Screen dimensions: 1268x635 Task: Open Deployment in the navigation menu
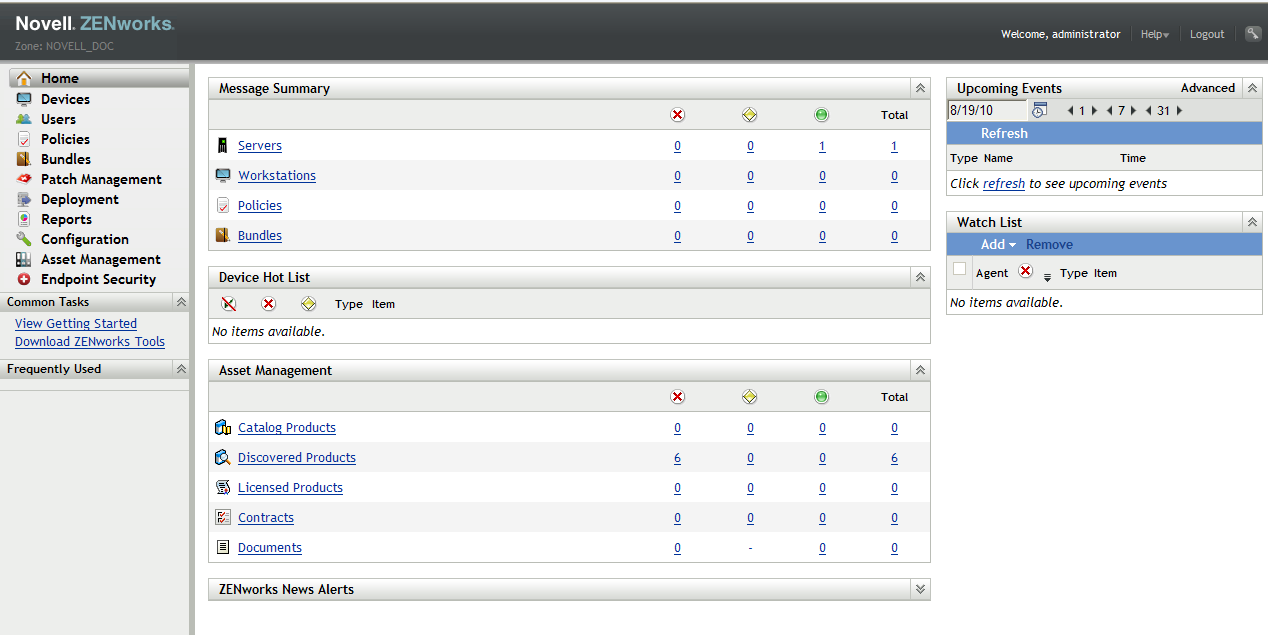[80, 199]
